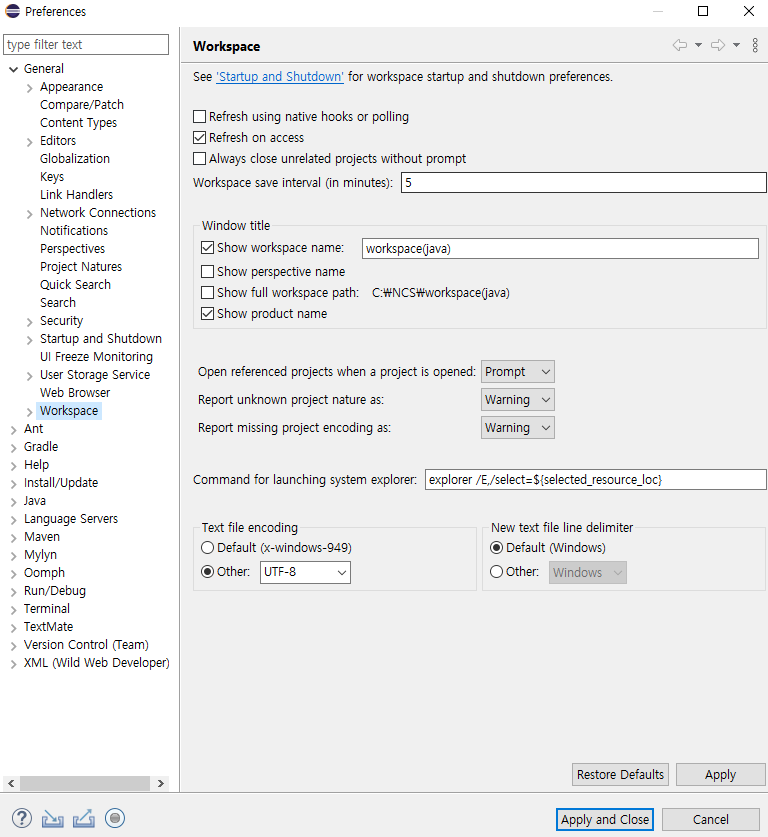This screenshot has width=768, height=837.
Task: Click the Cancel button
Action: (x=711, y=819)
